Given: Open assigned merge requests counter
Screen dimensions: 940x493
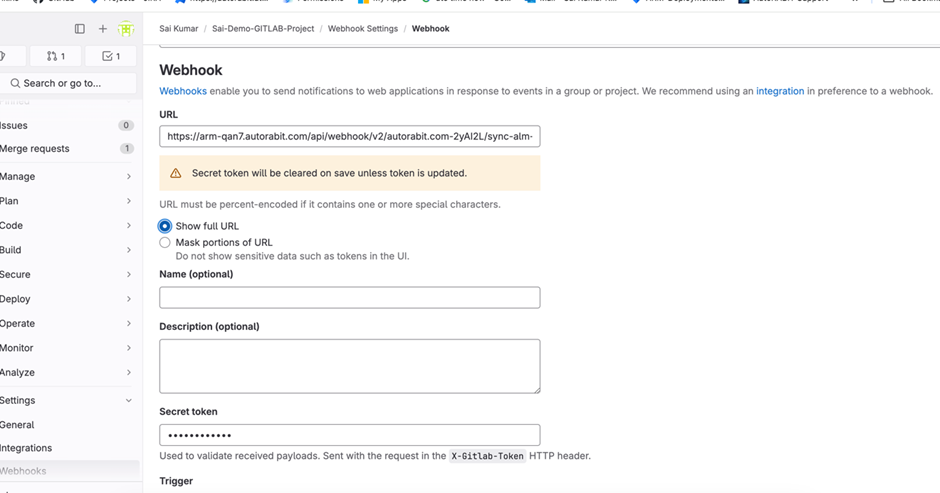Looking at the screenshot, I should tap(55, 57).
